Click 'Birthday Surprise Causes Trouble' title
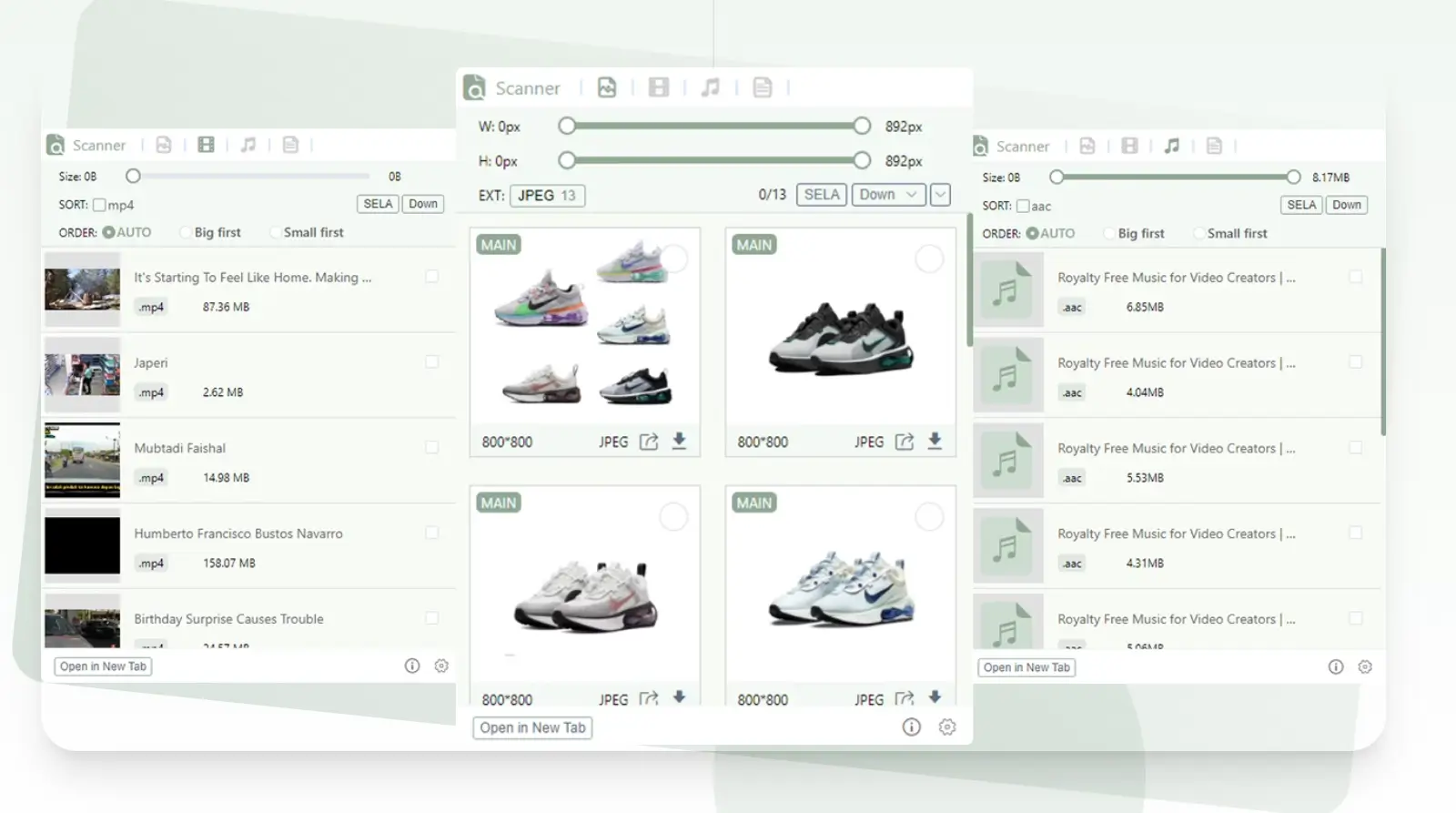Image resolution: width=1456 pixels, height=813 pixels. (x=228, y=618)
